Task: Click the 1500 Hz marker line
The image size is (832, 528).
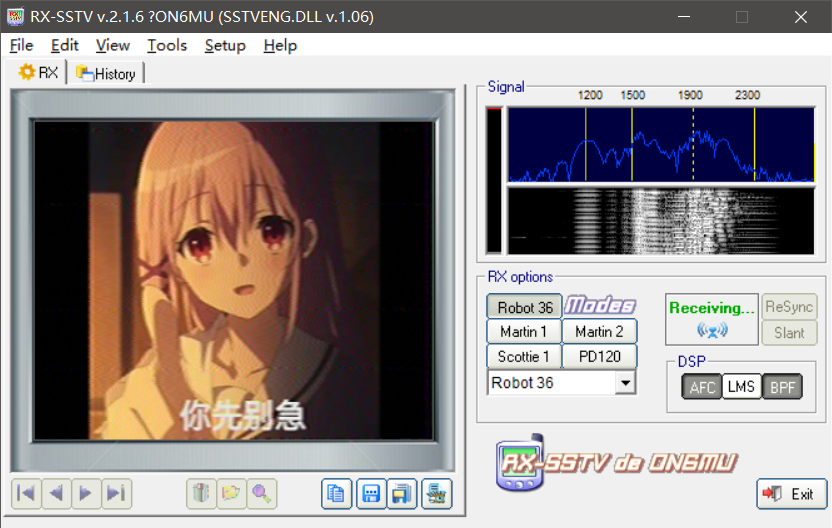Action: coord(632,144)
